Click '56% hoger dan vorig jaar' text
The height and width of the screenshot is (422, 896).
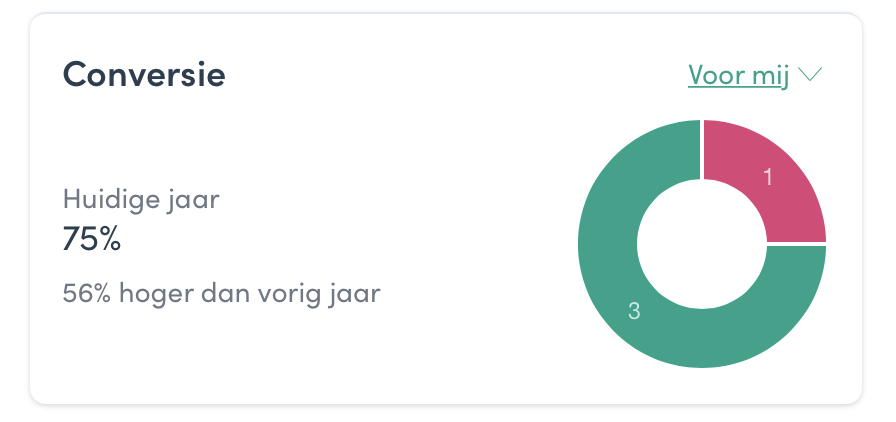click(221, 294)
